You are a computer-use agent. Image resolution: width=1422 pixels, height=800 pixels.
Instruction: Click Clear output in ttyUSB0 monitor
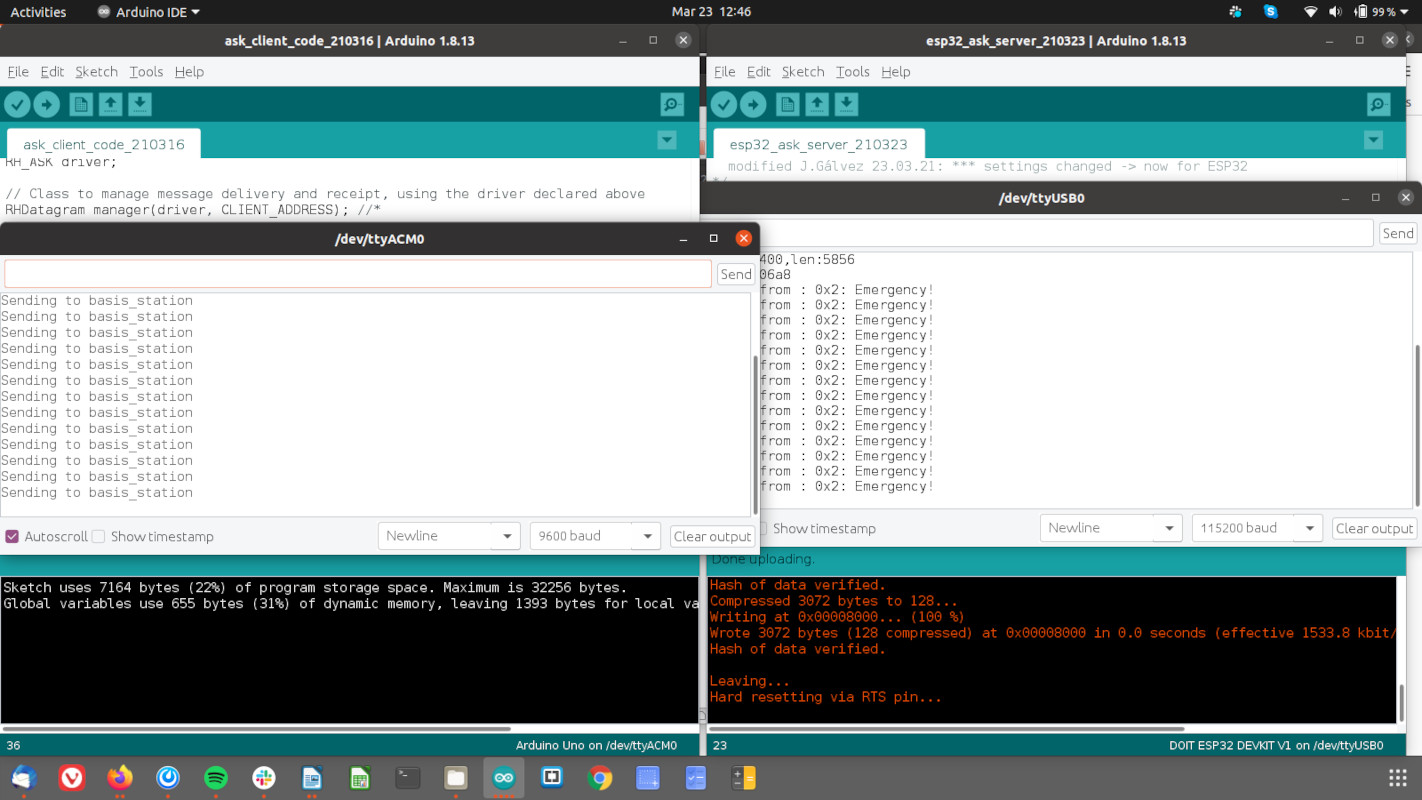pyautogui.click(x=1374, y=528)
